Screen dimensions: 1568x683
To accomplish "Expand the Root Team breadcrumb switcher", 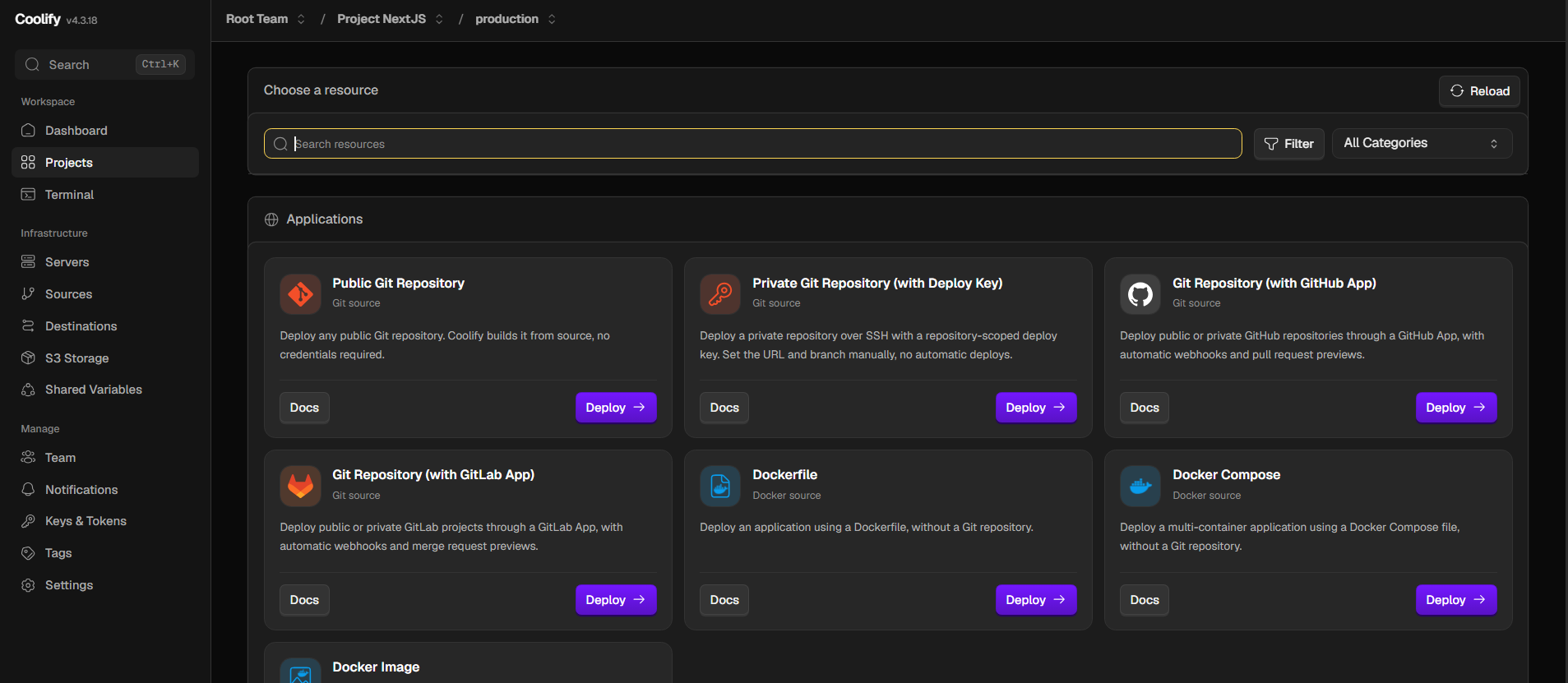I will point(301,19).
